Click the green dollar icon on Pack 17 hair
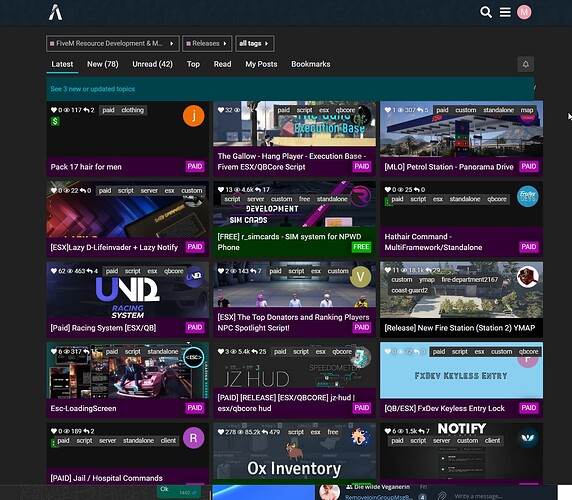The width and height of the screenshot is (572, 500). (55, 121)
